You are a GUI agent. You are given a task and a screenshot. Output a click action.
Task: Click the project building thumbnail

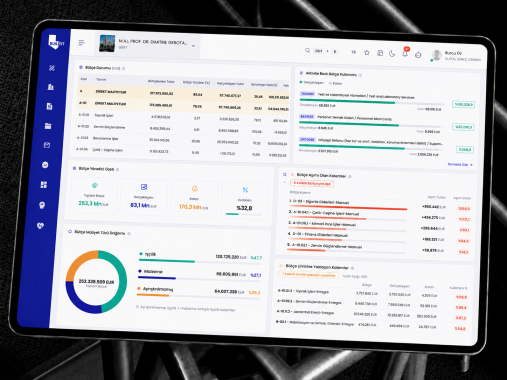(107, 43)
